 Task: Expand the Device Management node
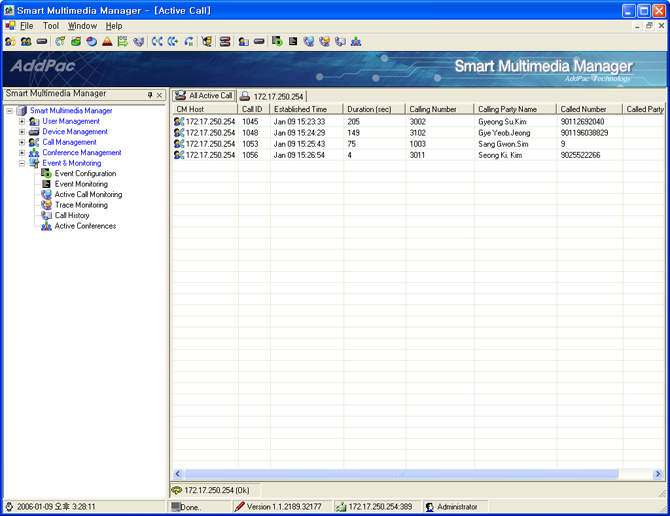22,132
